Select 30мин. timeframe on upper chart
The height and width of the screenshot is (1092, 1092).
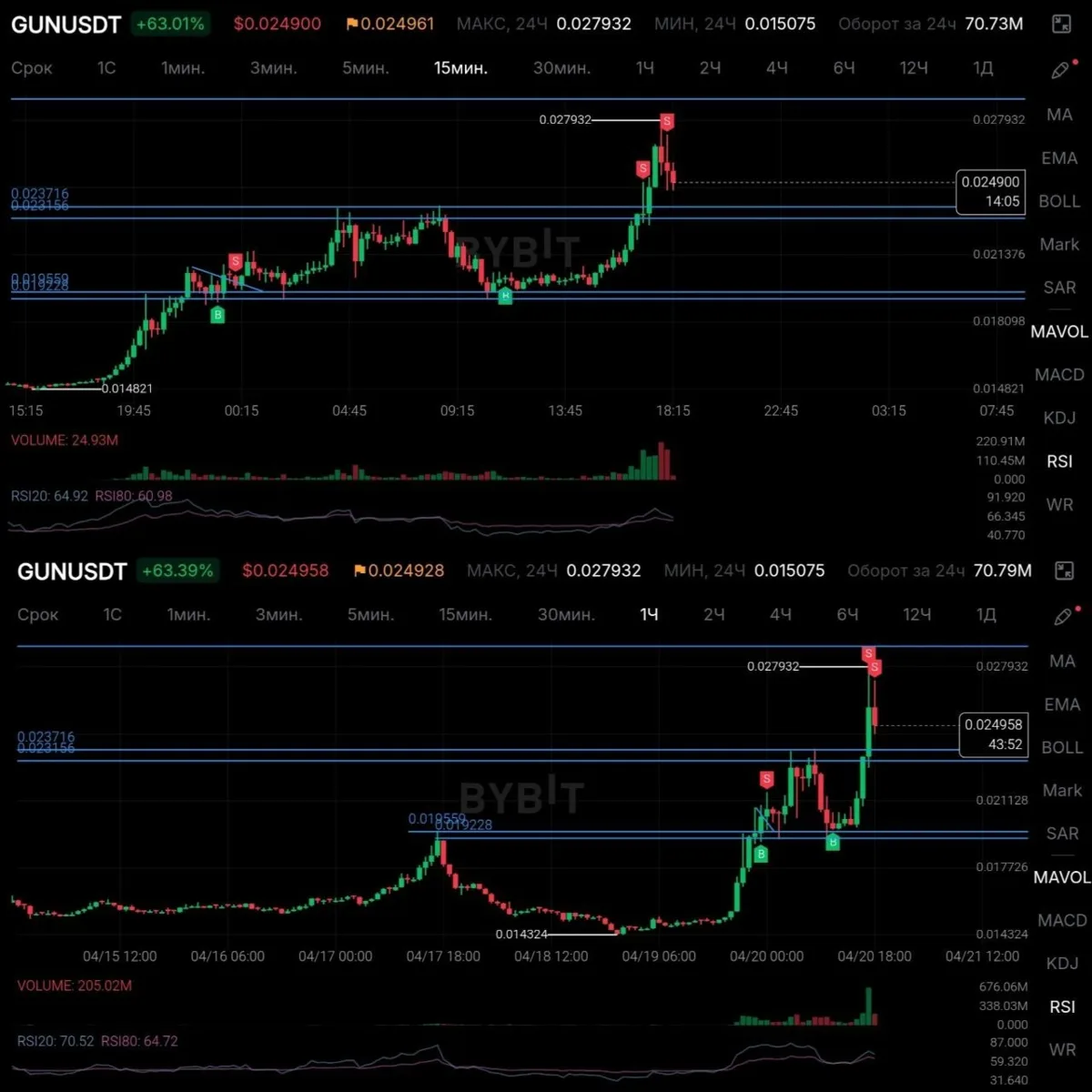point(561,68)
